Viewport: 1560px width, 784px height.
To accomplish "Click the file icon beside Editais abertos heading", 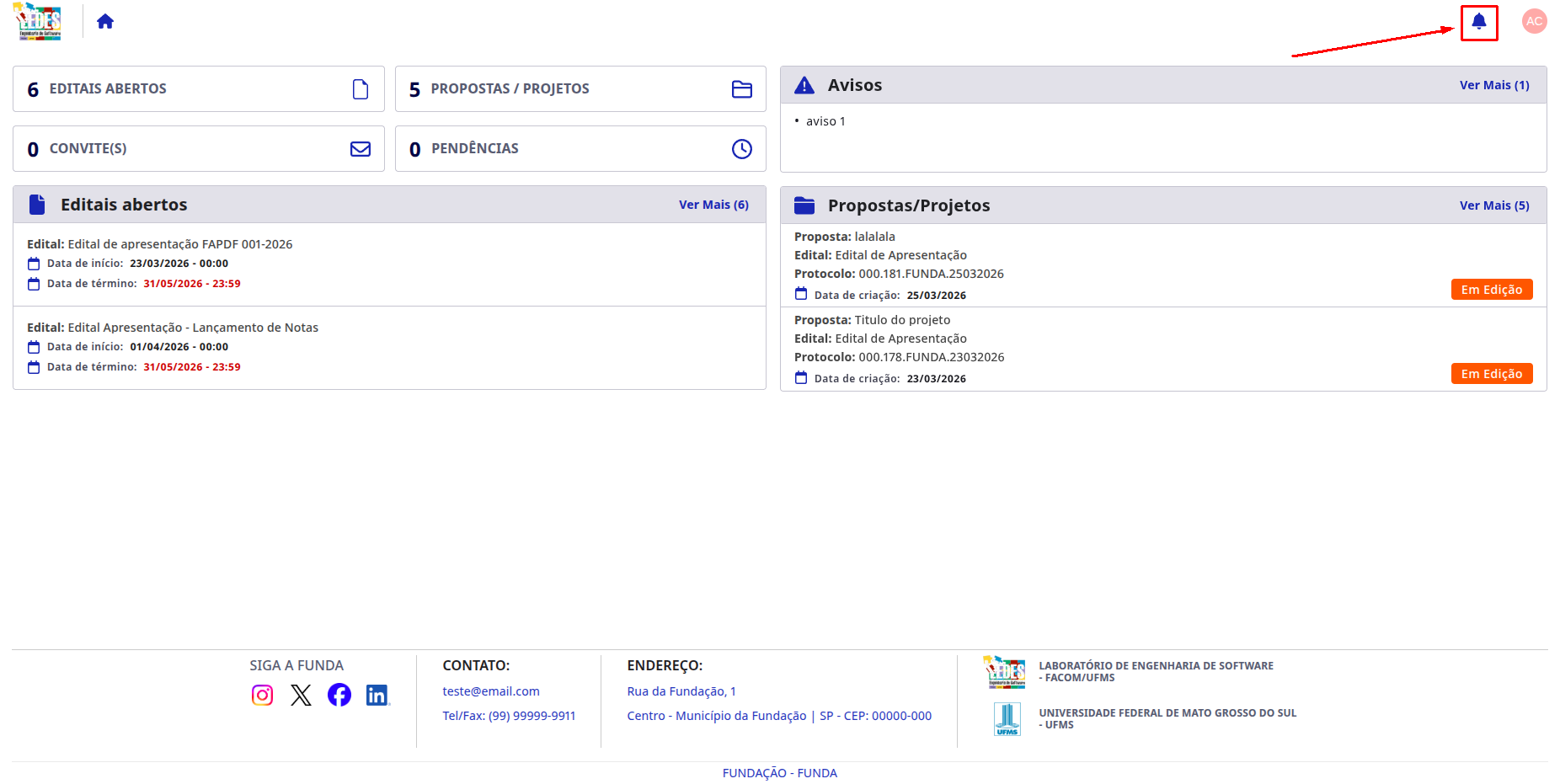I will click(37, 205).
